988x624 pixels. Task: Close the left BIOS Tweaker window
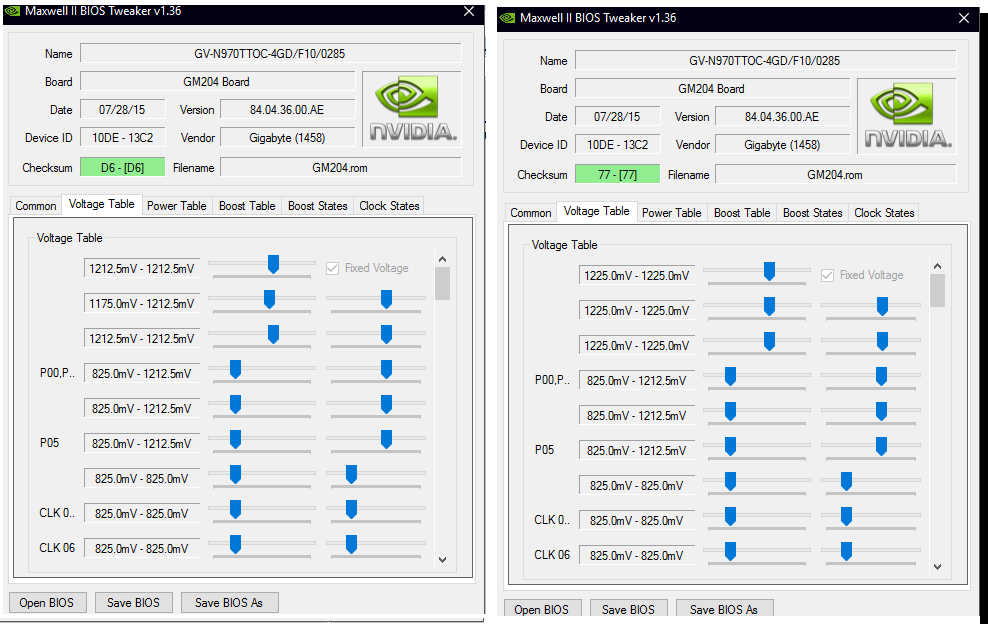tap(469, 11)
